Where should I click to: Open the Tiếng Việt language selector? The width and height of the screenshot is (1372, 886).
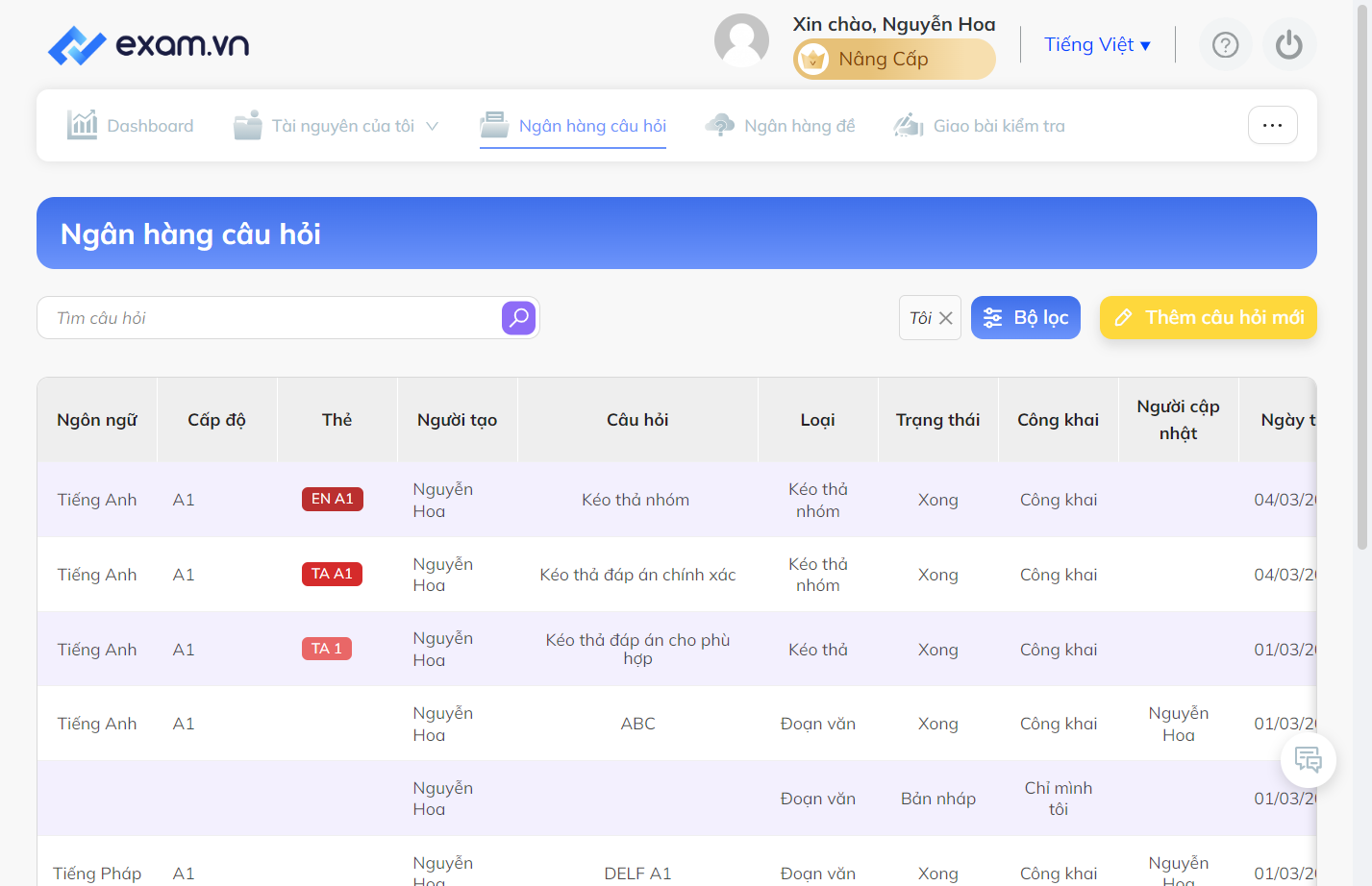pos(1097,44)
